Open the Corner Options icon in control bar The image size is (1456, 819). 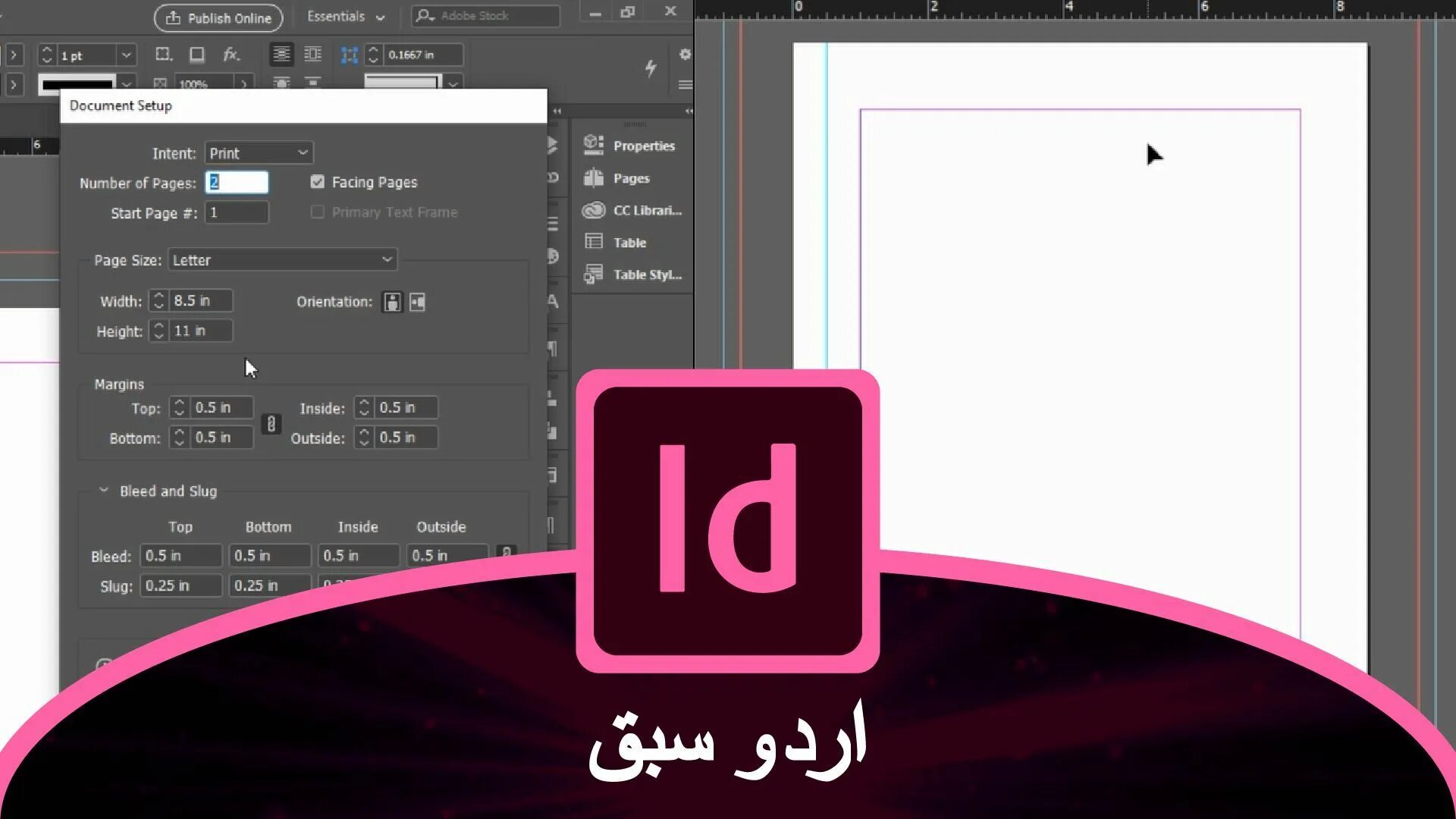163,55
